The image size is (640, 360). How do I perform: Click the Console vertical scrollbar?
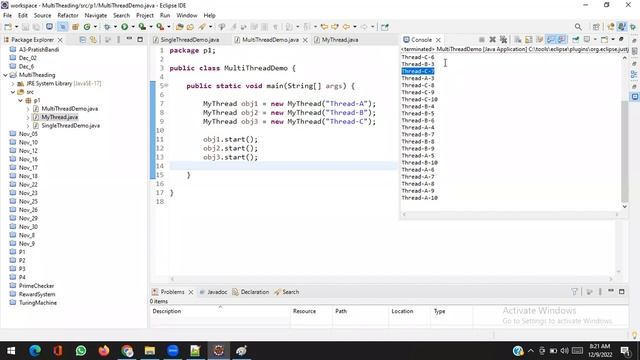[624, 151]
